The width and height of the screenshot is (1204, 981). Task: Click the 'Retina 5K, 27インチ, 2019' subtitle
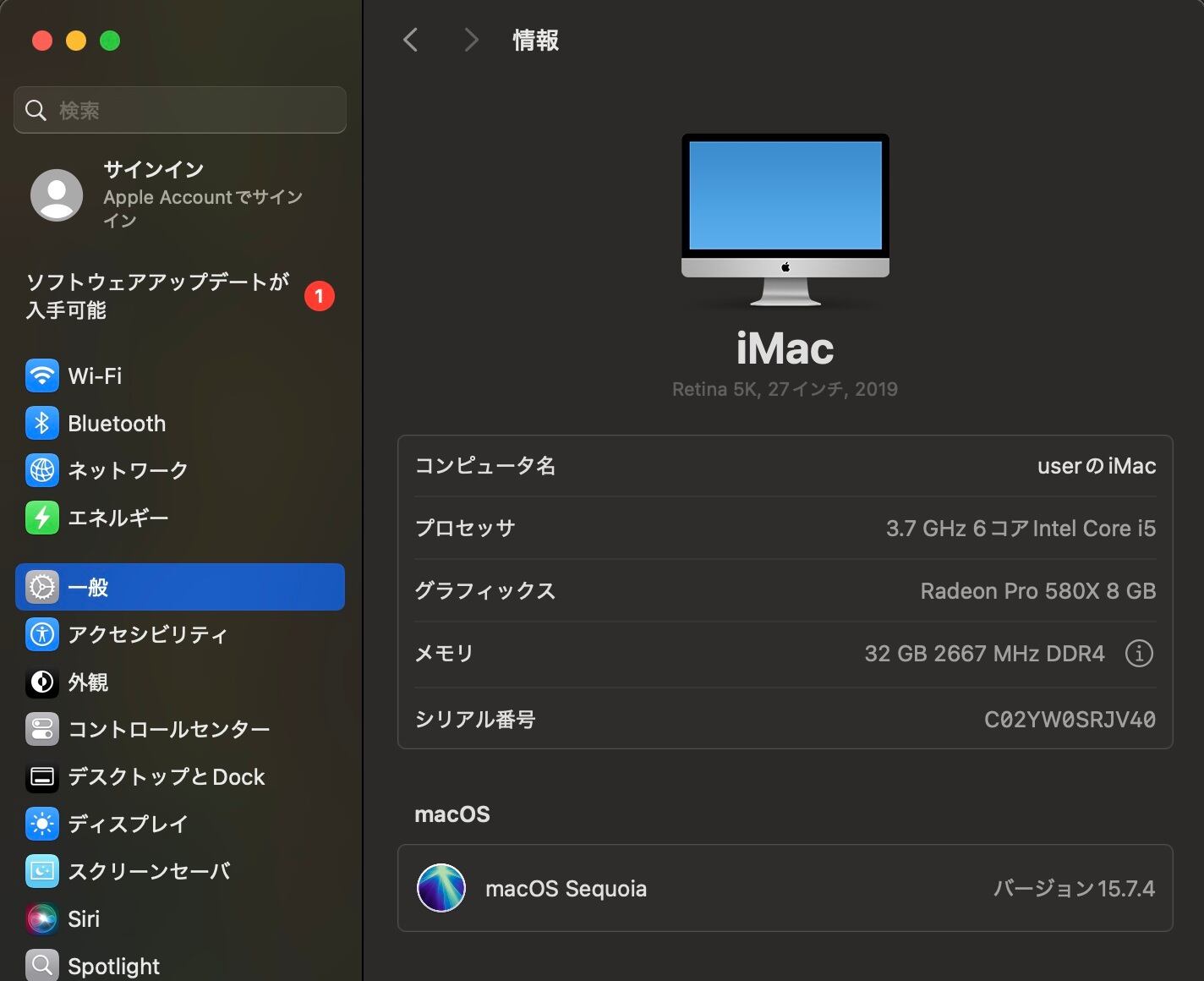pos(785,389)
